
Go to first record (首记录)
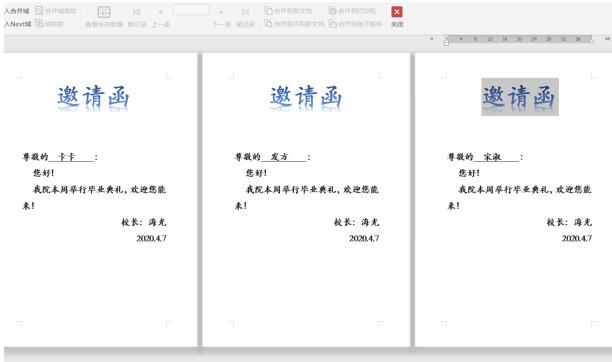tap(137, 18)
